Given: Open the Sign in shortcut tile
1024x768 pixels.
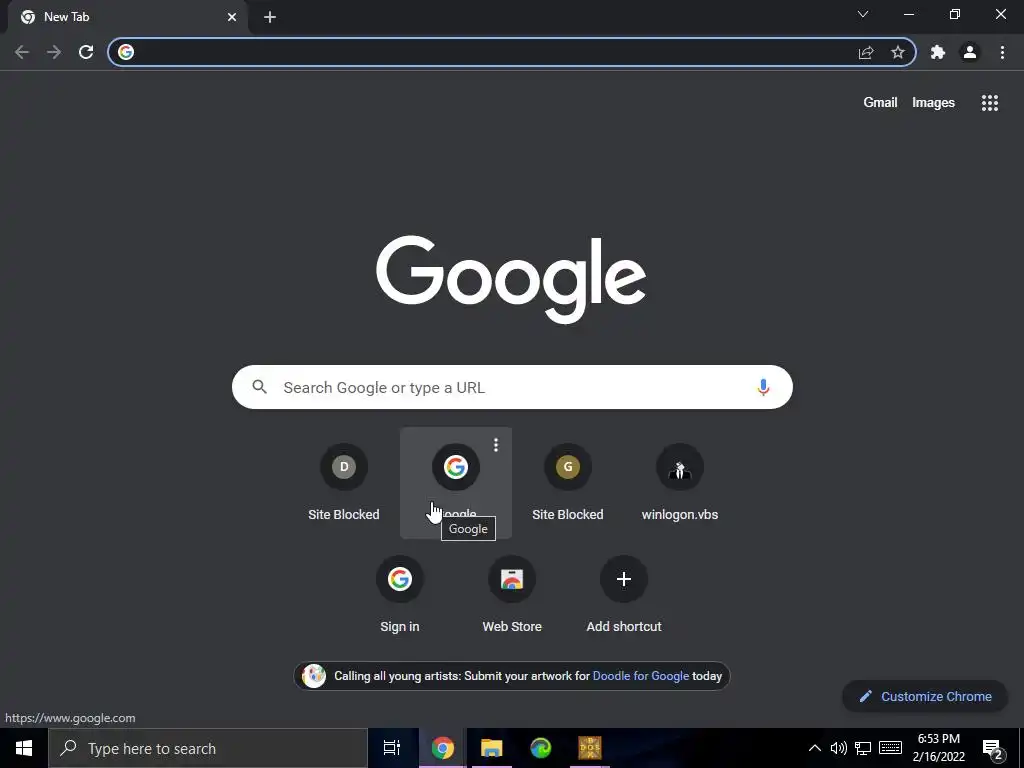Looking at the screenshot, I should coord(400,595).
